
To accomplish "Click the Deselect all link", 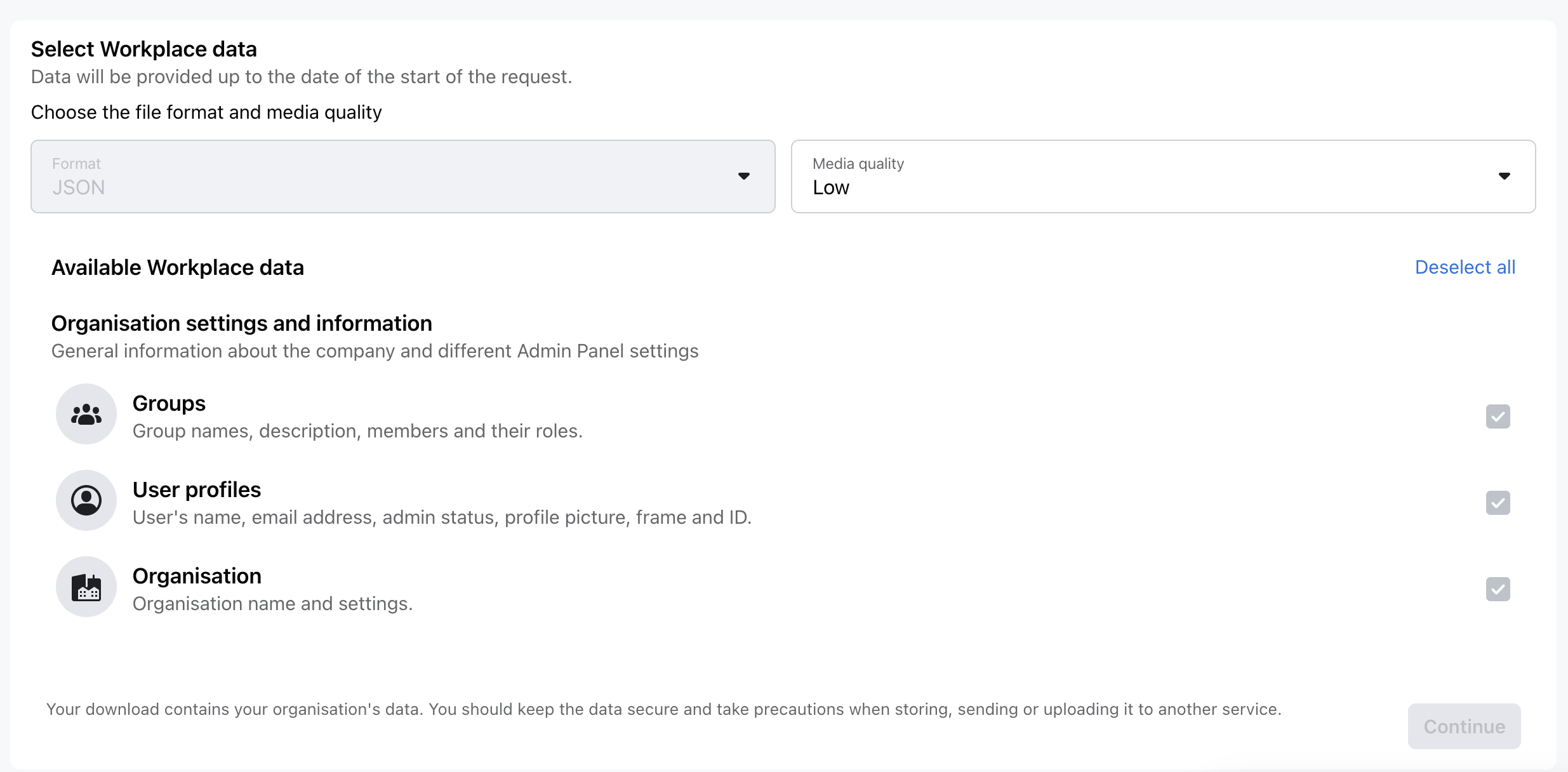I will tap(1465, 267).
